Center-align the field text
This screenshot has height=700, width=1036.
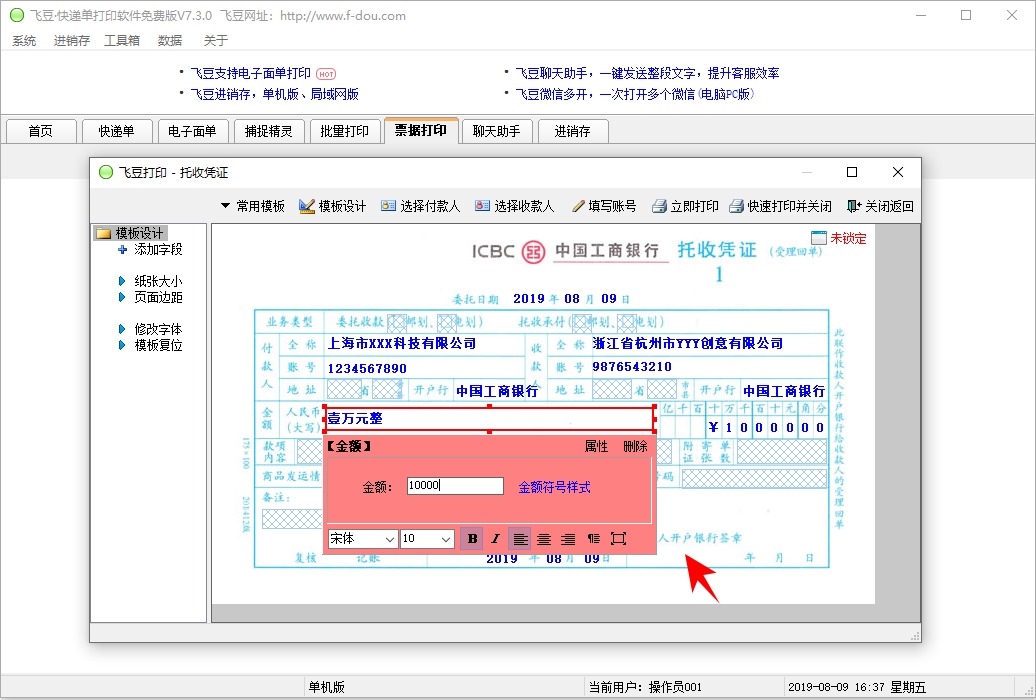click(544, 539)
